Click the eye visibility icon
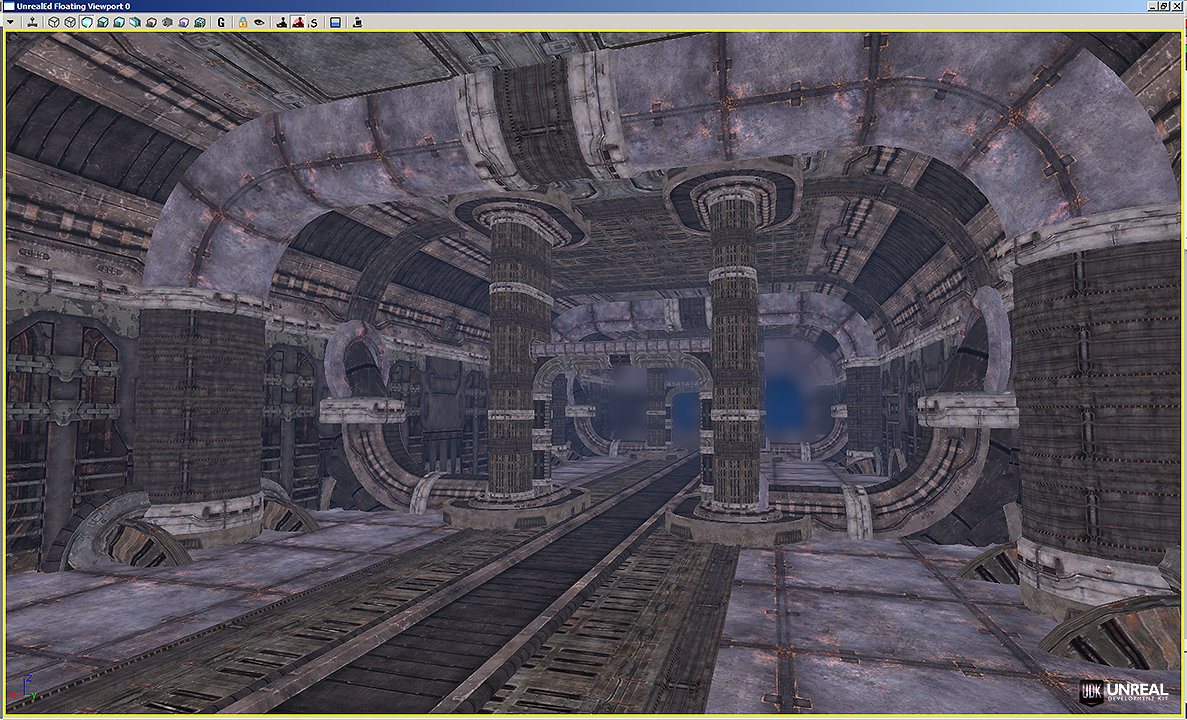1187x720 pixels. tap(259, 23)
